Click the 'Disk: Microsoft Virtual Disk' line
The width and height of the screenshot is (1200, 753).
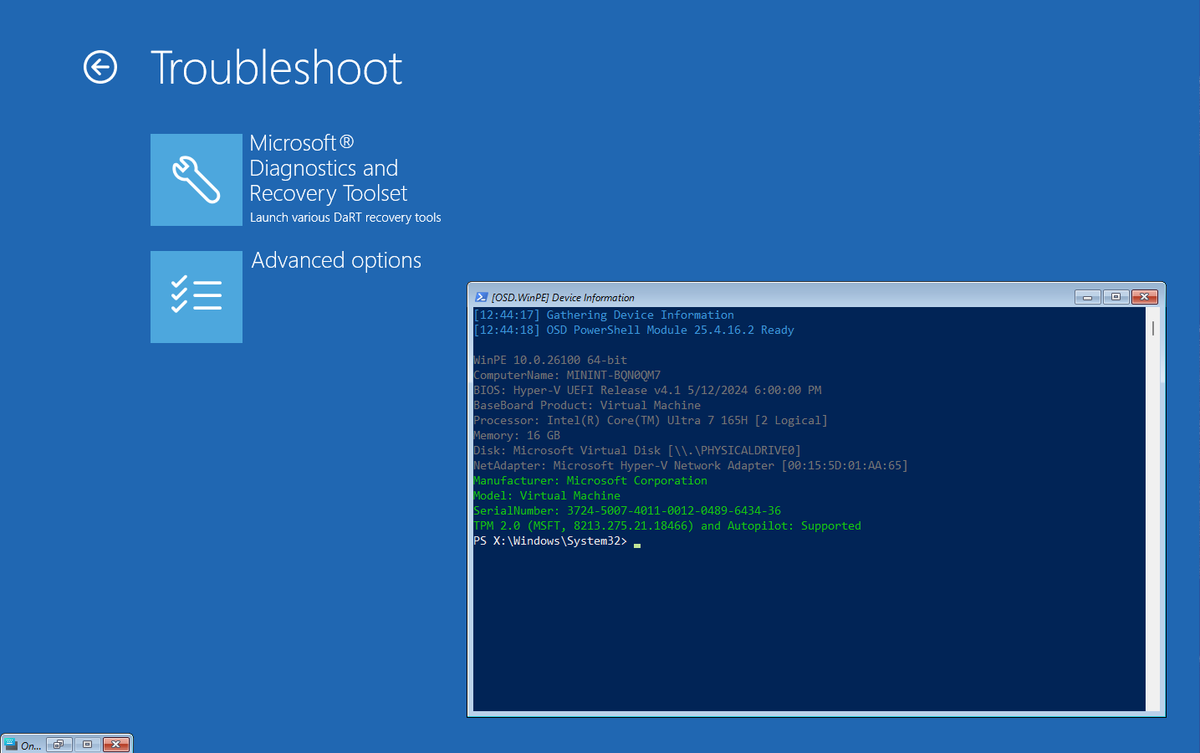pyautogui.click(x=637, y=450)
